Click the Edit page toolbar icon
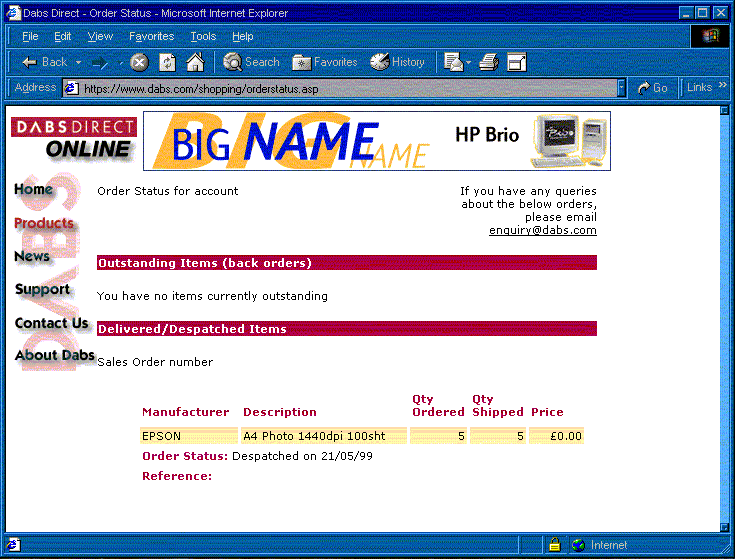The height and width of the screenshot is (559, 735). pyautogui.click(x=517, y=62)
